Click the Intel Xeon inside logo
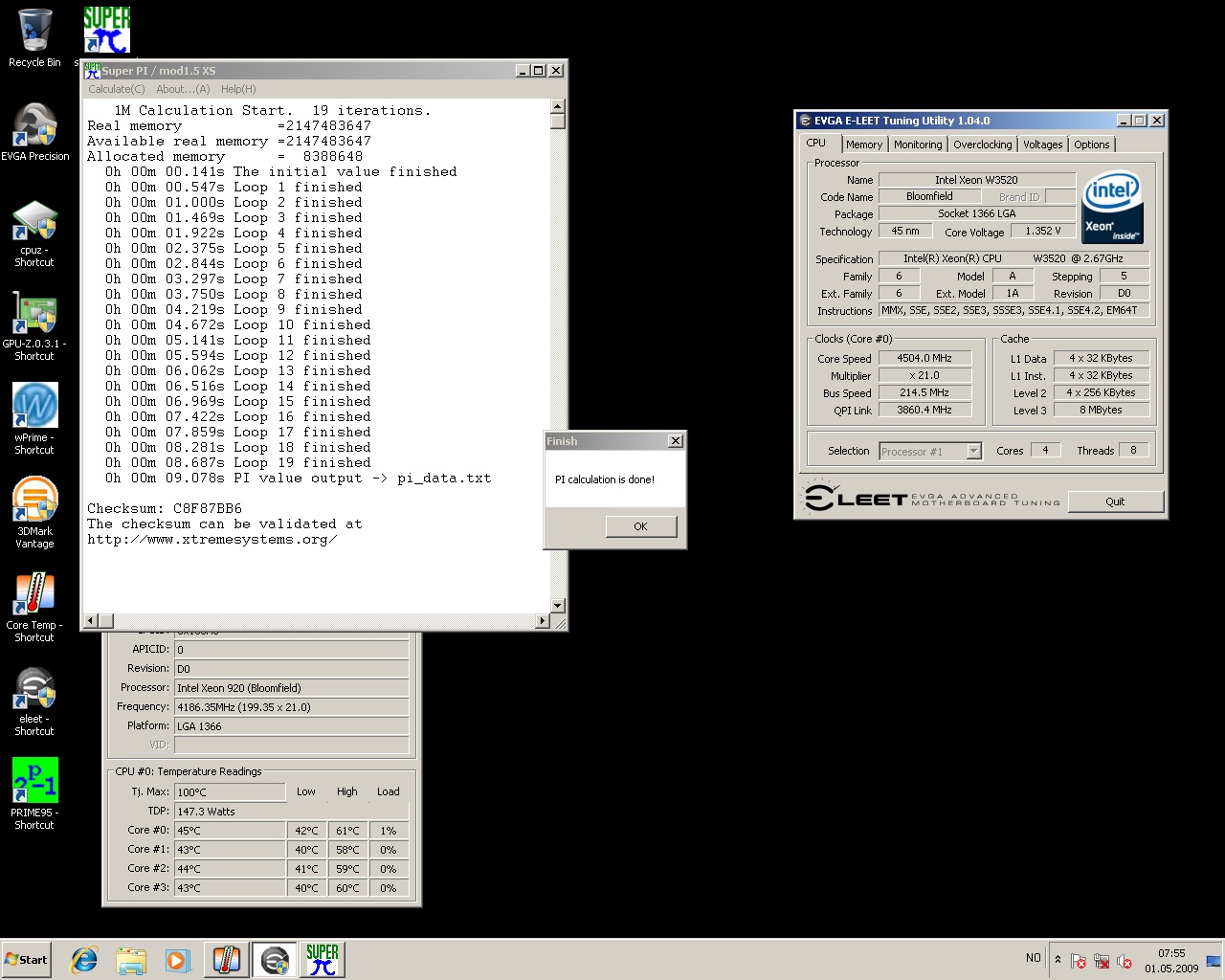 1112,208
